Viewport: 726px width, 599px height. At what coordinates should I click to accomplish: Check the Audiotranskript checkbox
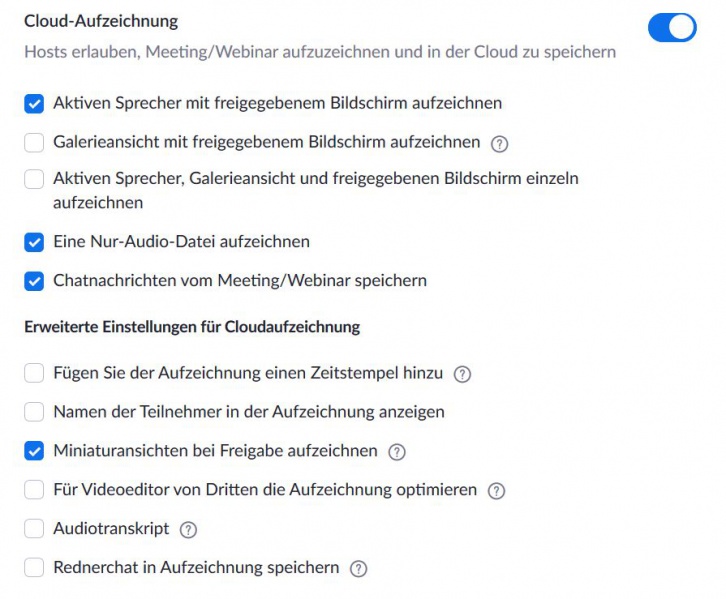click(x=34, y=528)
